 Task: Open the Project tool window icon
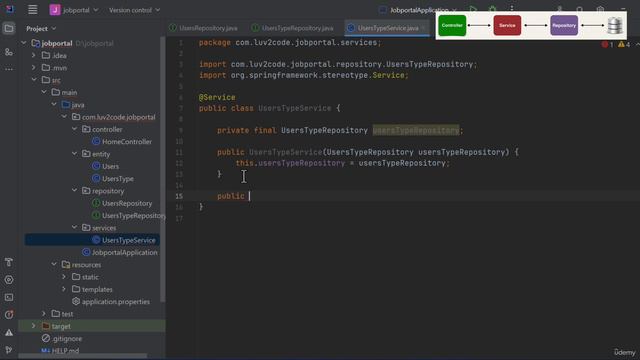9,29
